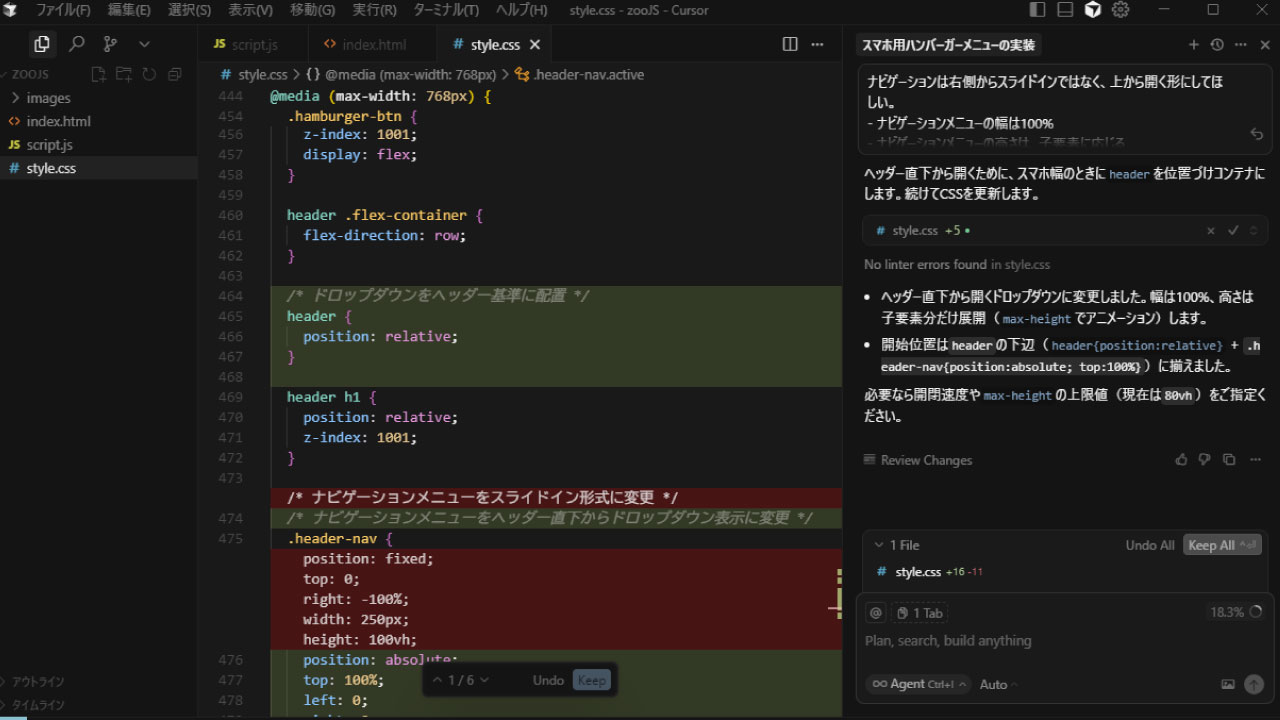Give thumbs down to the response
1280x720 pixels.
(1204, 460)
